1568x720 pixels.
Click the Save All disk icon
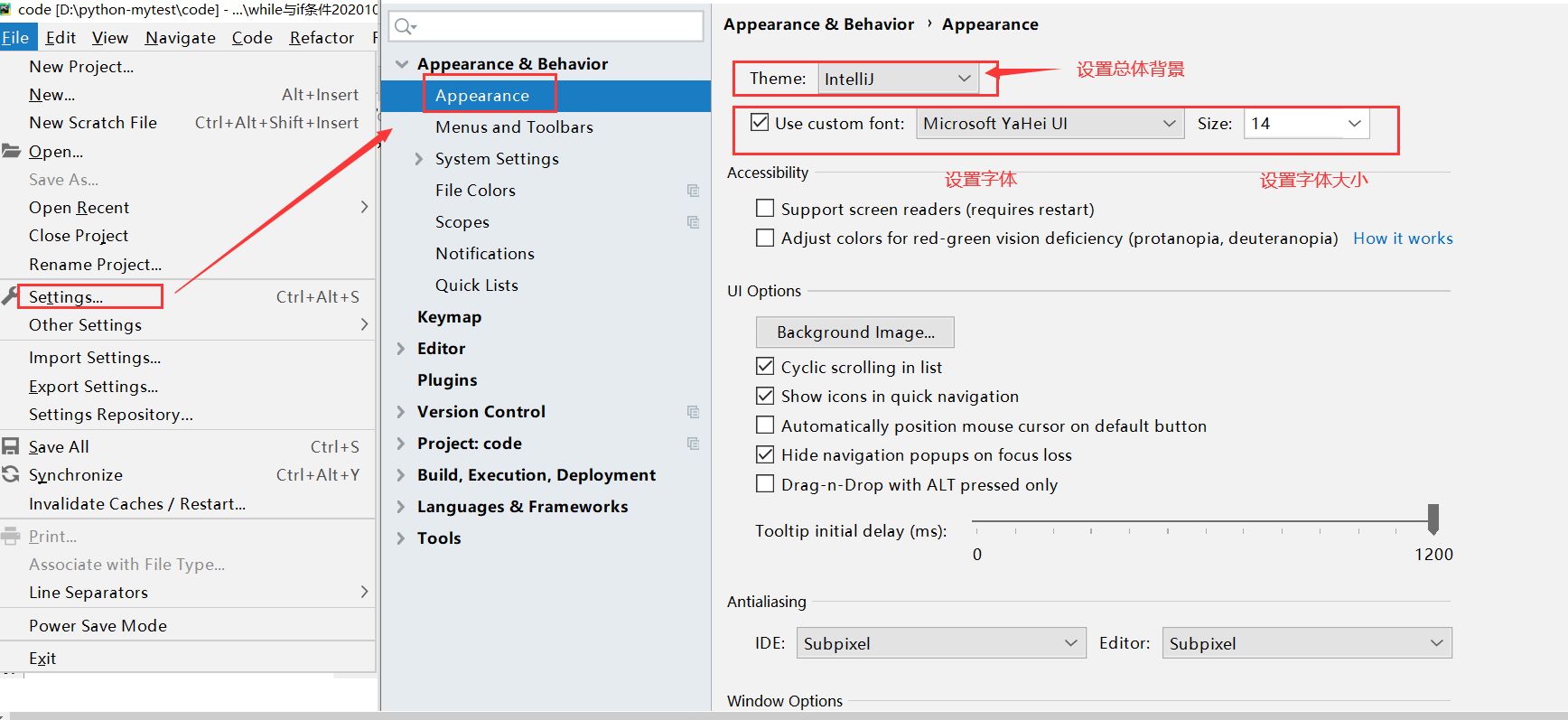11,446
